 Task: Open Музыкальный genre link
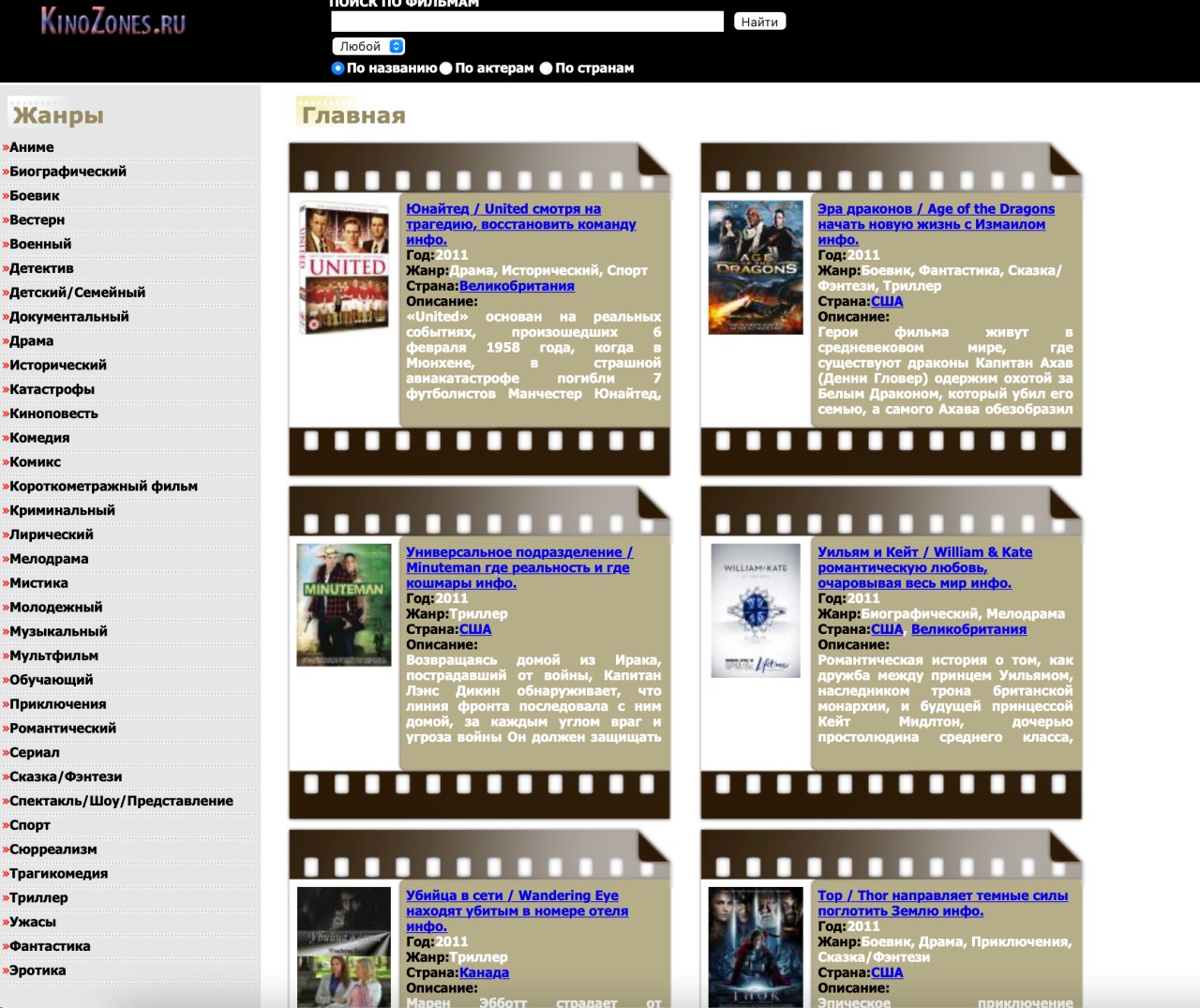58,632
